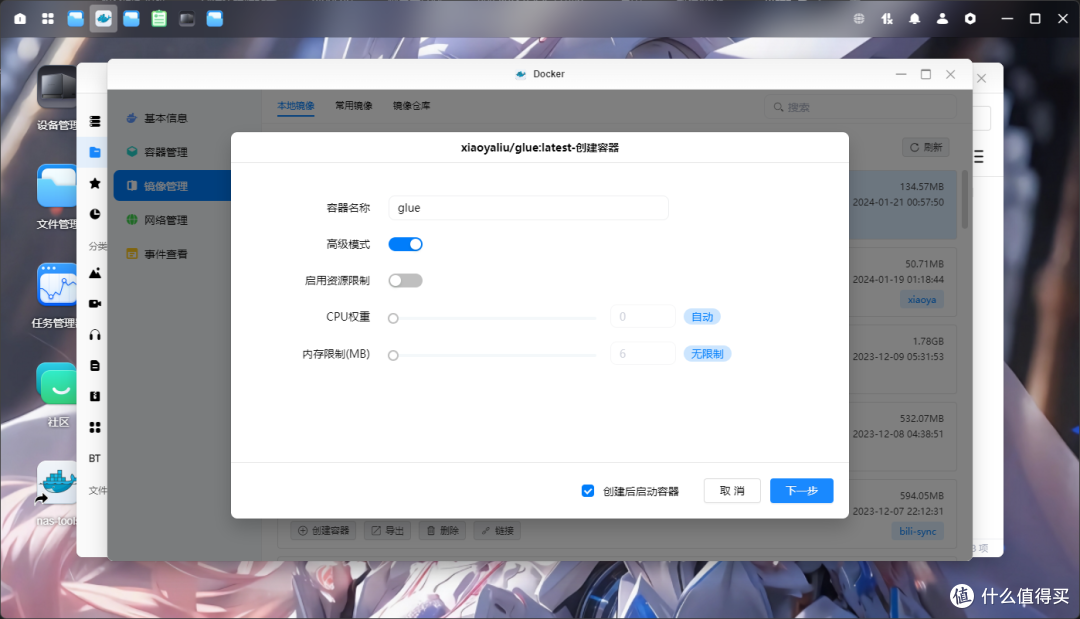Viewport: 1080px width, 619px height.
Task: Click the list view icon in file manager window
Action: pos(979,157)
